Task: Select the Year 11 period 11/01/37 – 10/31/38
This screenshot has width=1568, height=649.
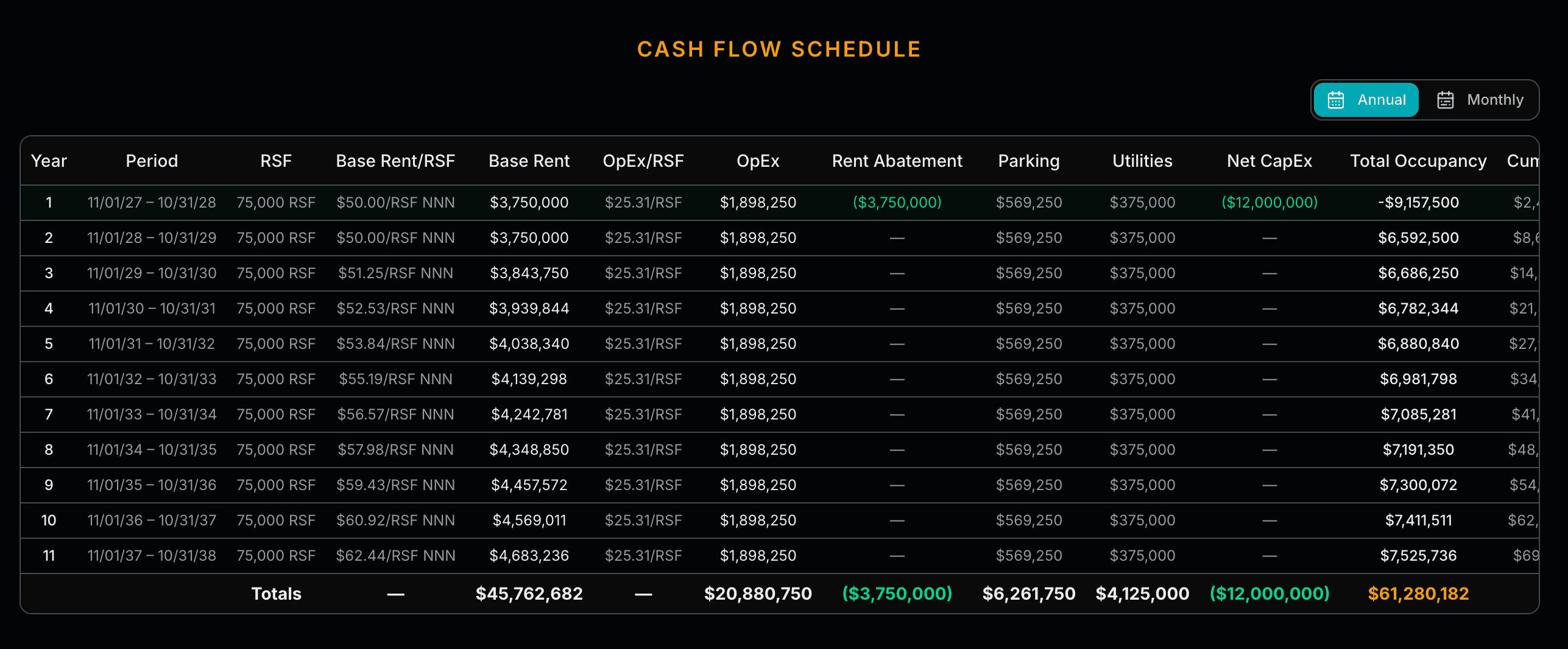Action: click(152, 555)
